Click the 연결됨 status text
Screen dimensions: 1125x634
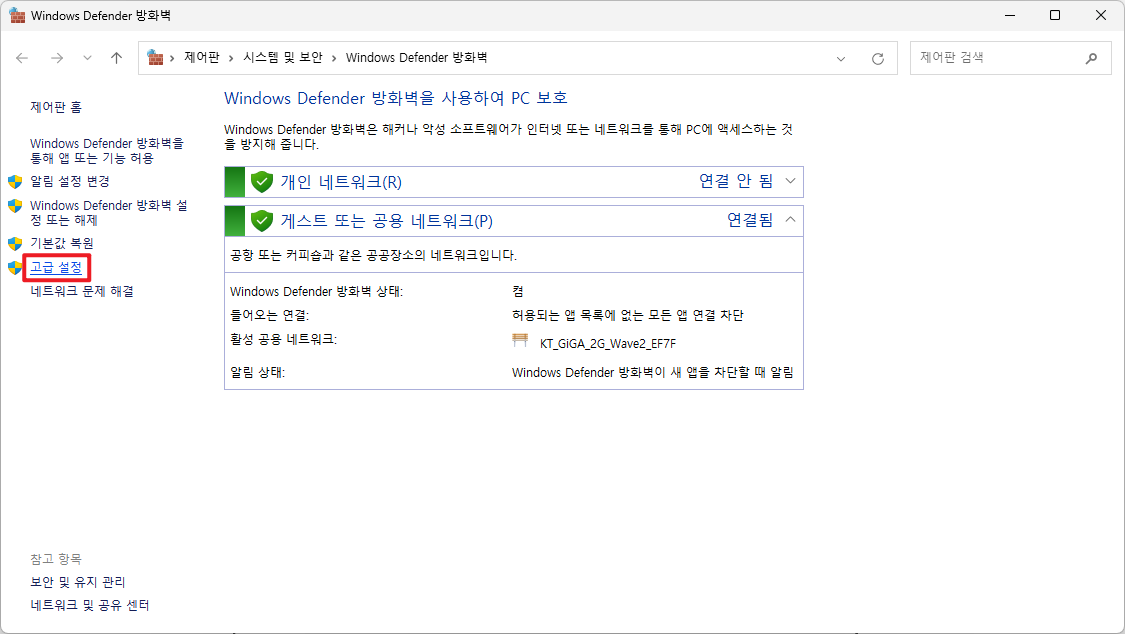pos(750,219)
